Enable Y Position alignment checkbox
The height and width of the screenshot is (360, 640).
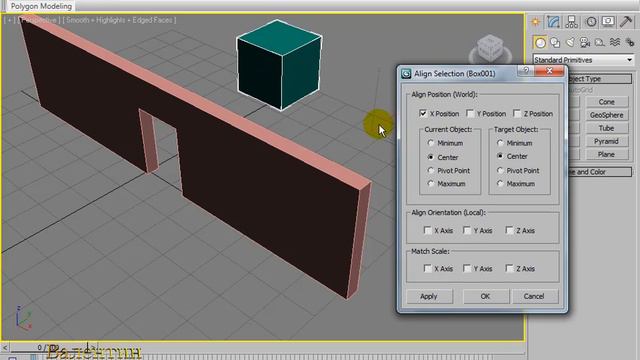pyautogui.click(x=470, y=113)
